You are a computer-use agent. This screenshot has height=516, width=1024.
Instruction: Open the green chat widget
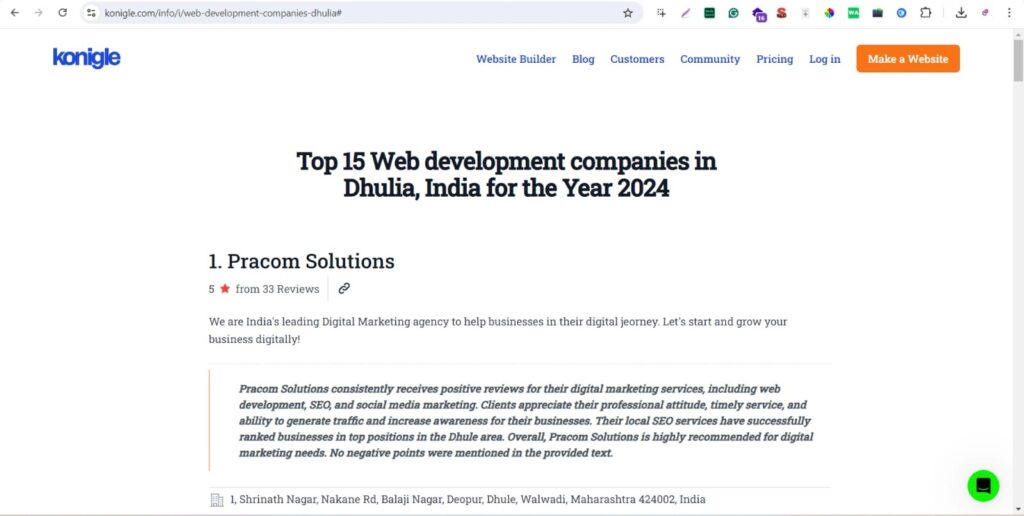pos(984,486)
